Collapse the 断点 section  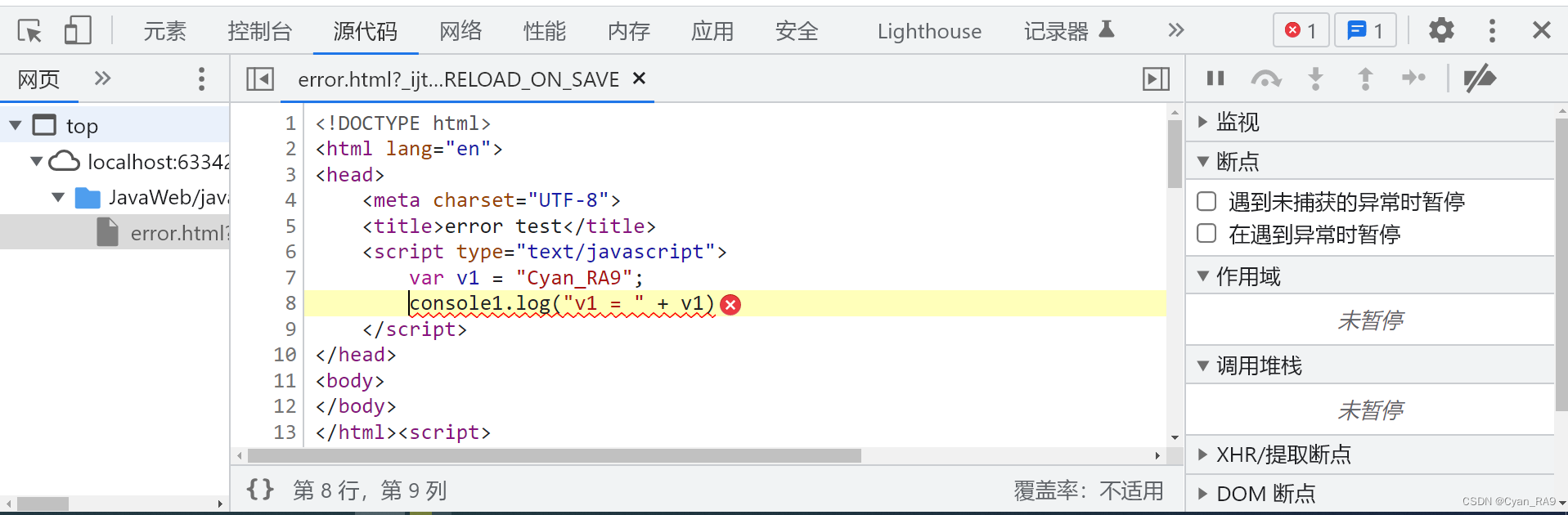click(1202, 161)
